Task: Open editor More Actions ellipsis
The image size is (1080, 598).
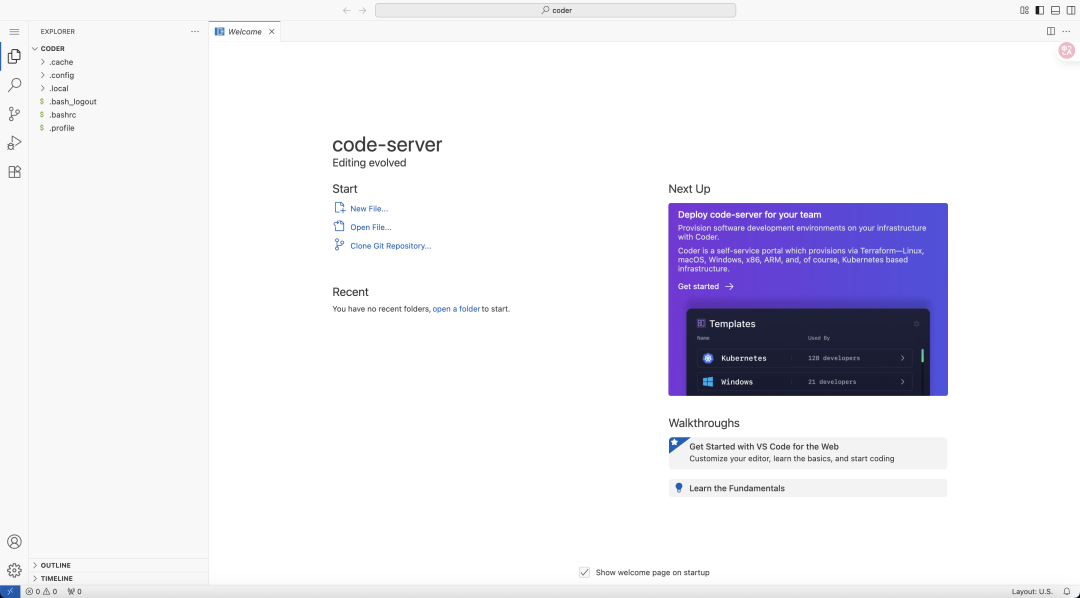Action: (1066, 32)
